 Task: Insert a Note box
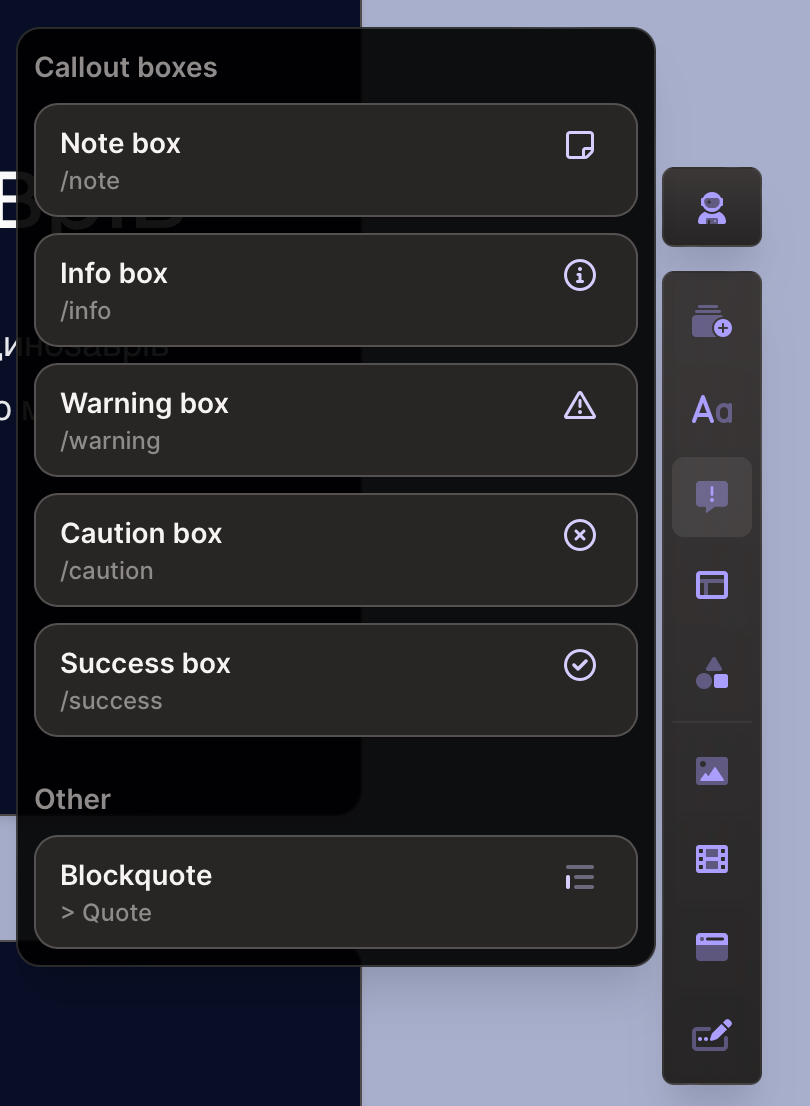pyautogui.click(x=300, y=160)
